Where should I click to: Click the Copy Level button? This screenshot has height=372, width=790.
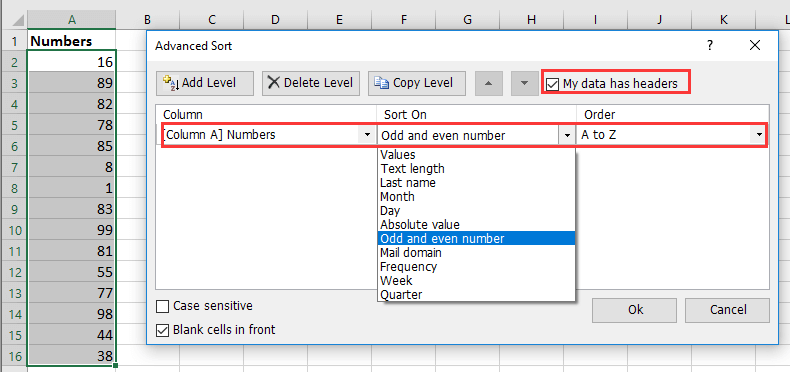point(417,83)
